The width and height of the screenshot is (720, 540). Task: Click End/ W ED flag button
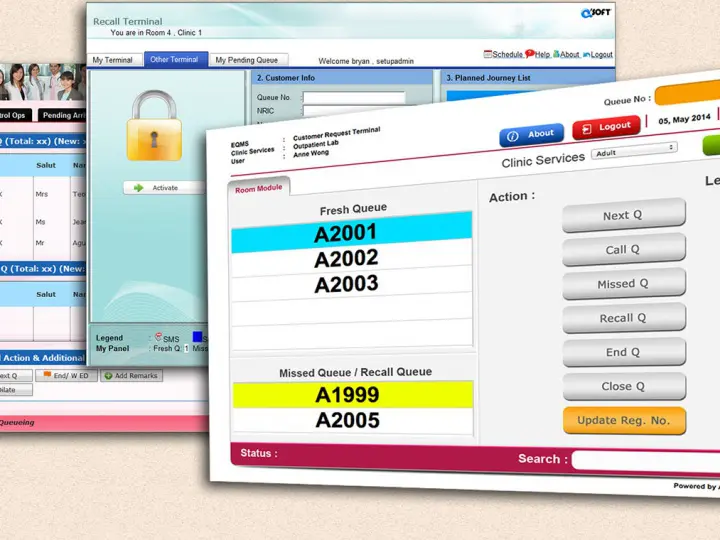coord(66,376)
